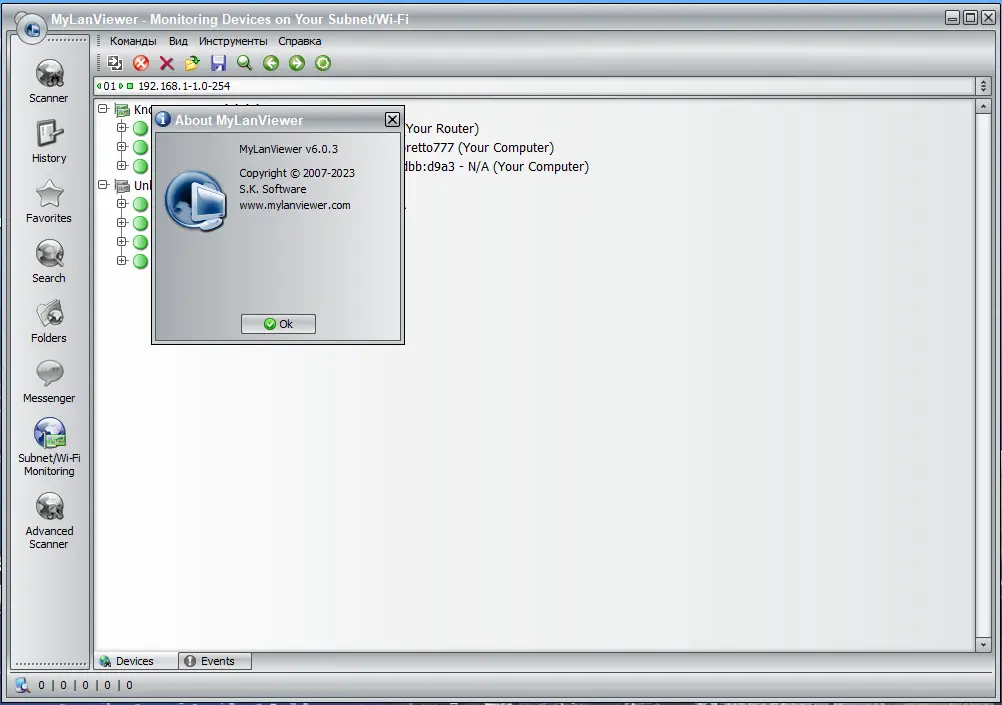Switch to the Events tab
The width and height of the screenshot is (1002, 705).
click(215, 661)
